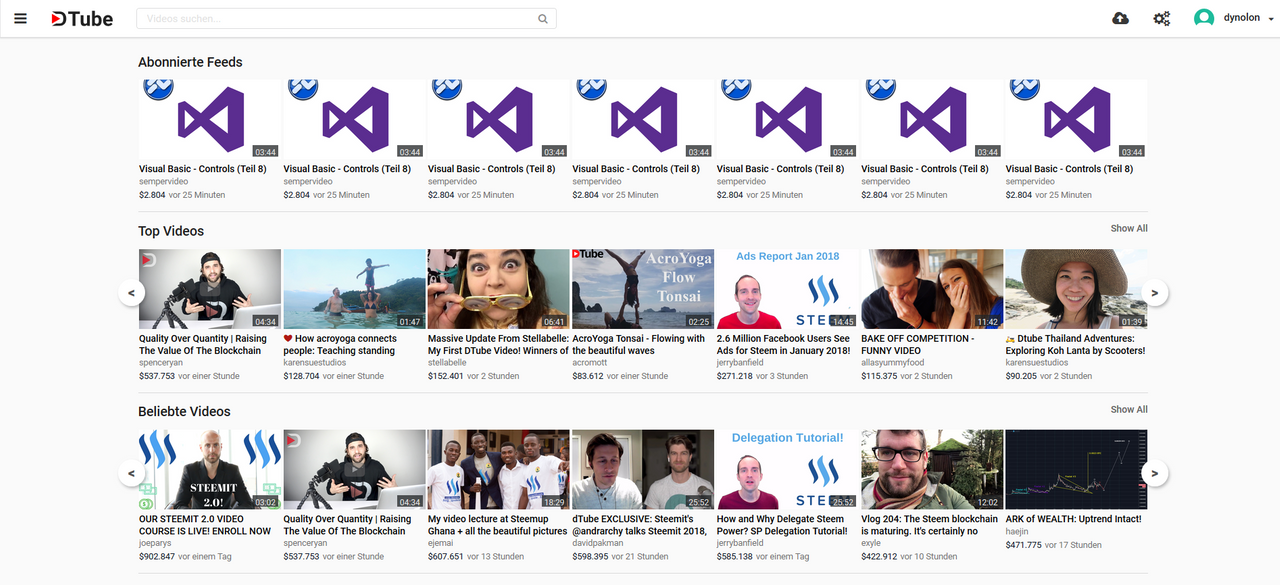Go to previous Beliebte Videos with left arrow
The width and height of the screenshot is (1280, 585).
click(131, 473)
